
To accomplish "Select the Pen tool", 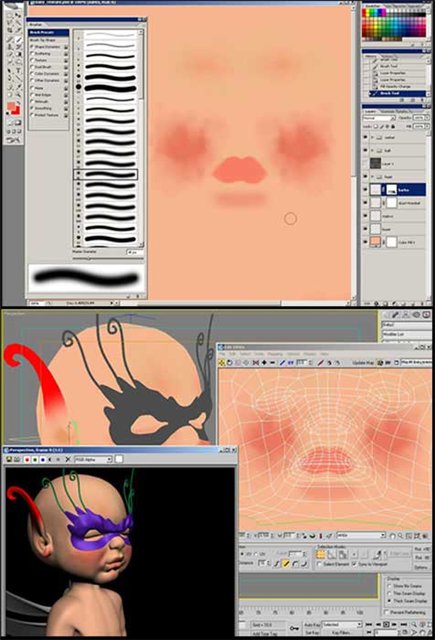I will [x=9, y=78].
